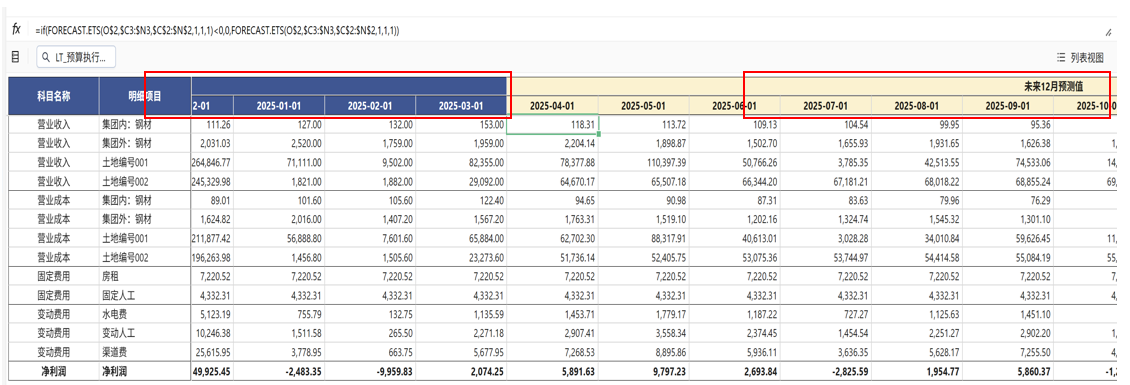Select cell 2,016.00 in 营业成本 集团外 row

pos(278,218)
